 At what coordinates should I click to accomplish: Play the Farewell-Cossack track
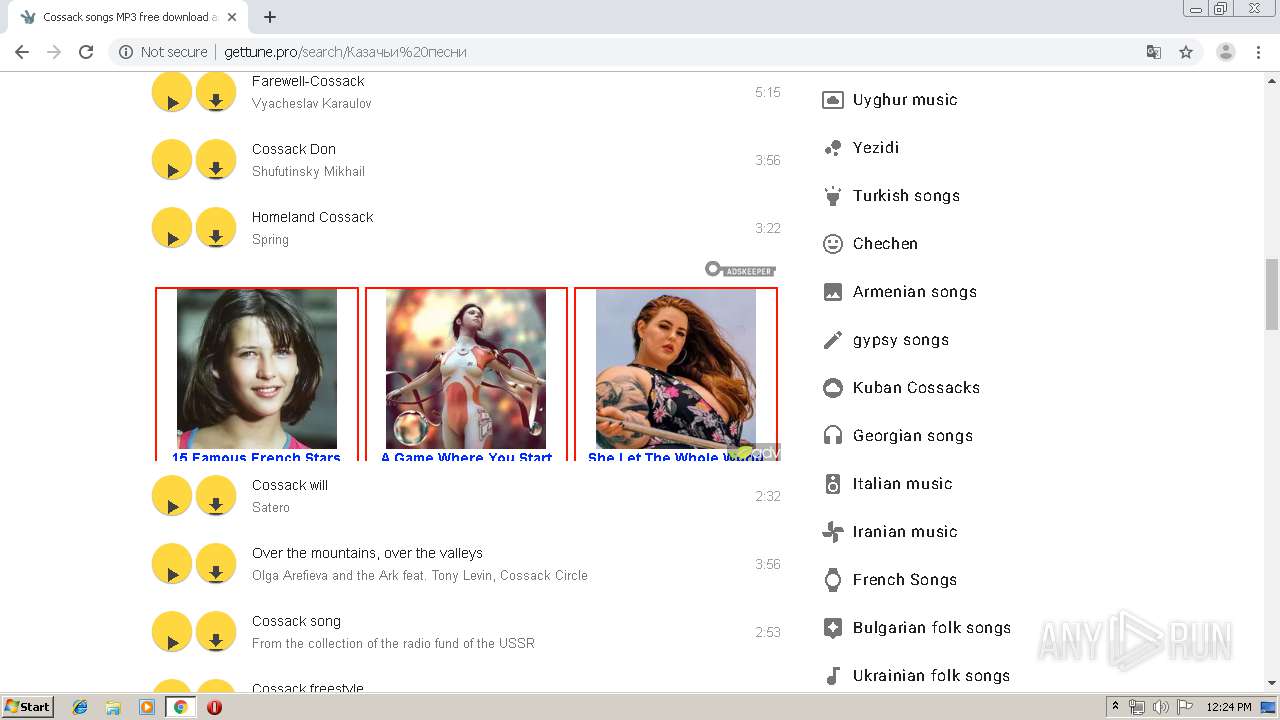[172, 92]
